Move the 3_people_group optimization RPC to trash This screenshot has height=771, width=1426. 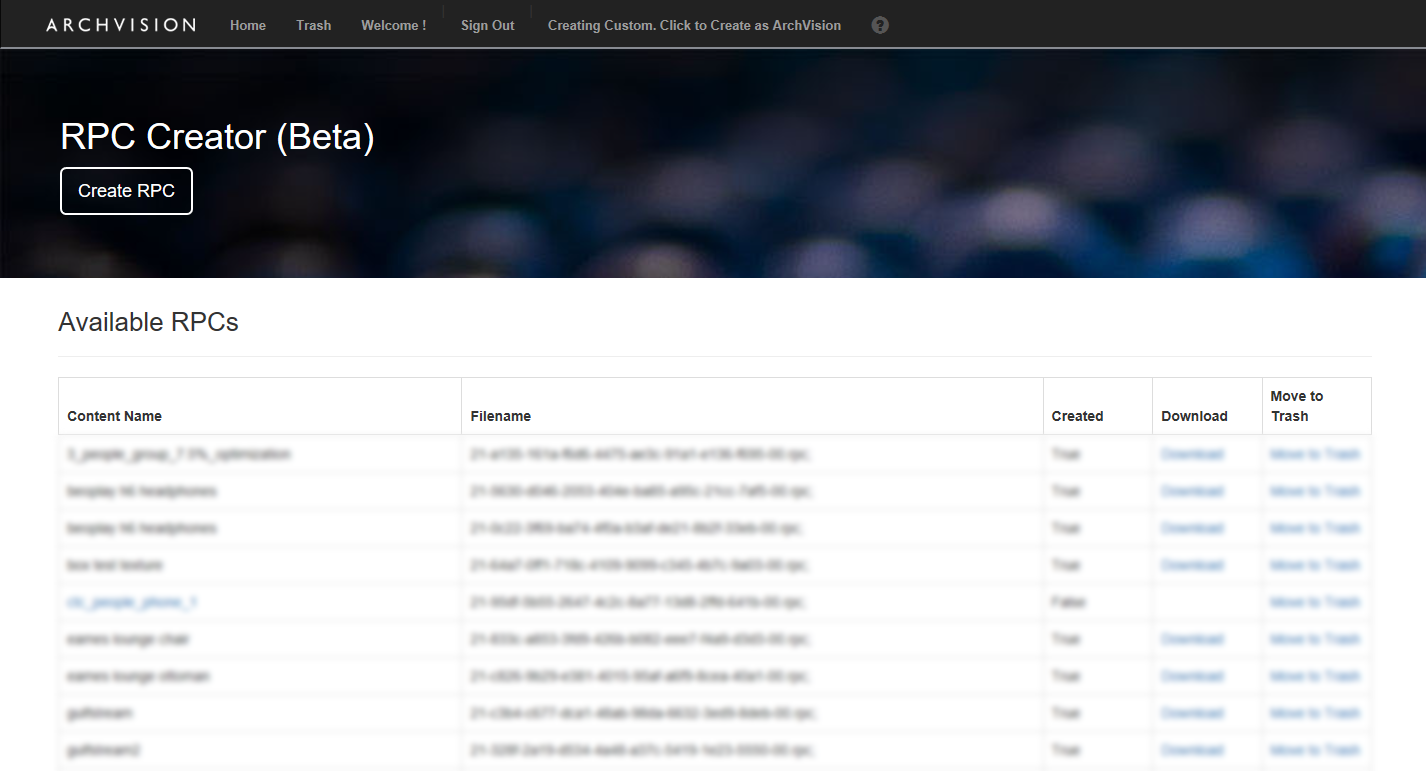[1314, 454]
